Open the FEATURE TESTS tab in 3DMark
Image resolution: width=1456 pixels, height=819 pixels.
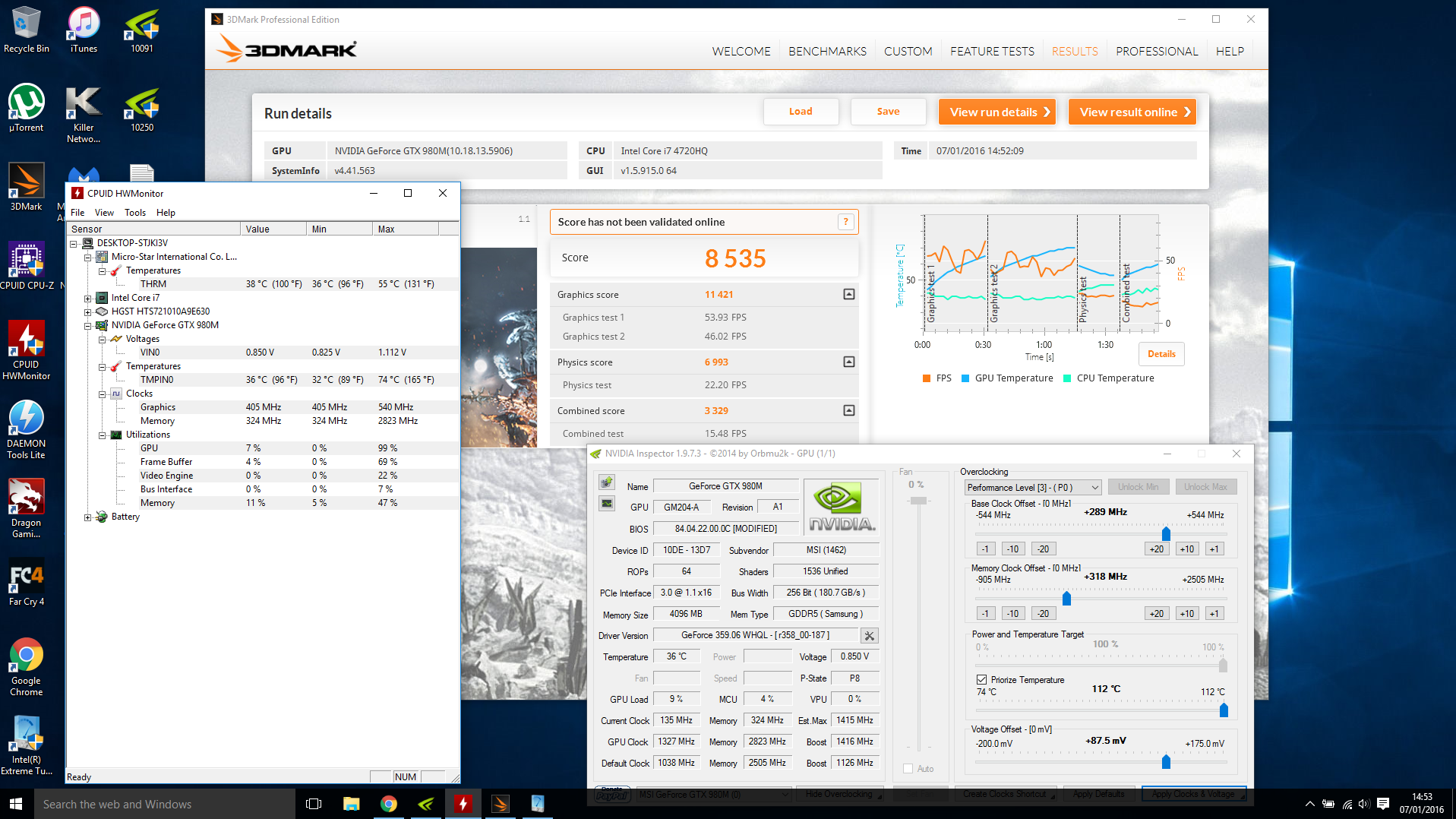tap(992, 52)
